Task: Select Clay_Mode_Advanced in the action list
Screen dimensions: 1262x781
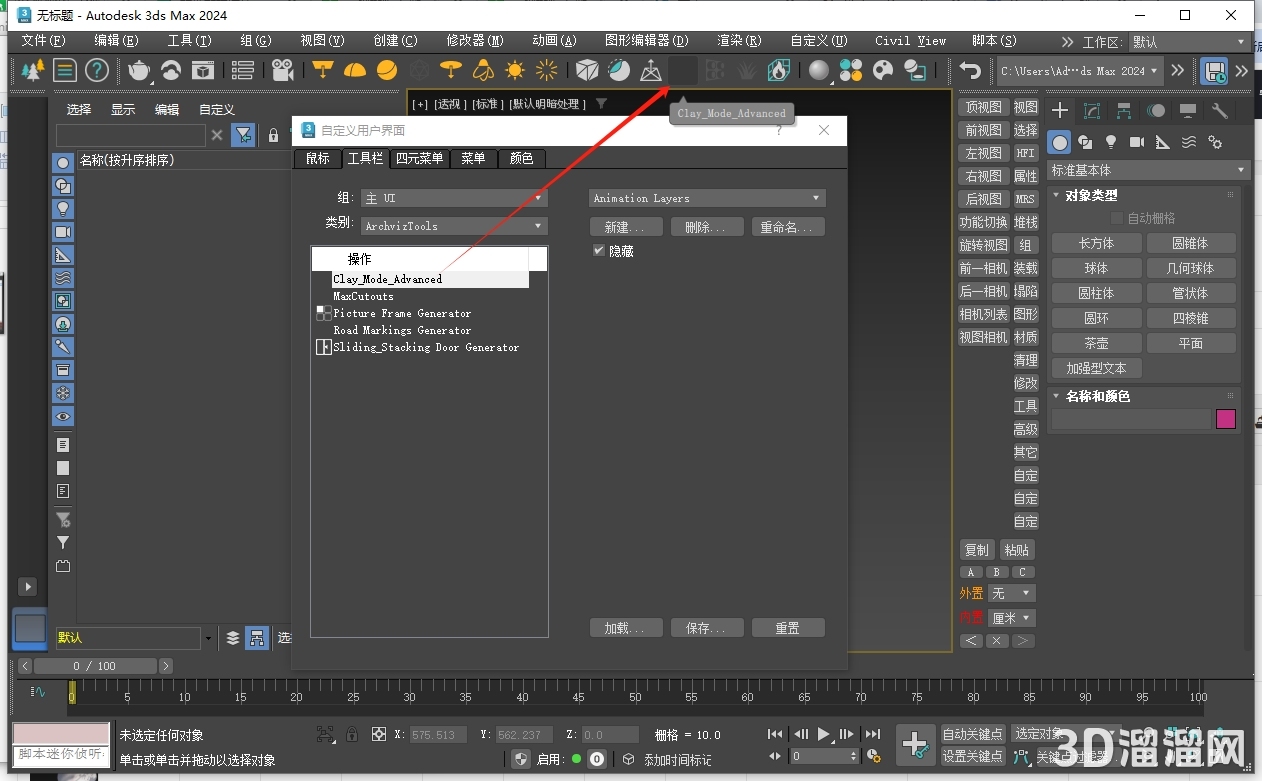Action: (x=388, y=279)
